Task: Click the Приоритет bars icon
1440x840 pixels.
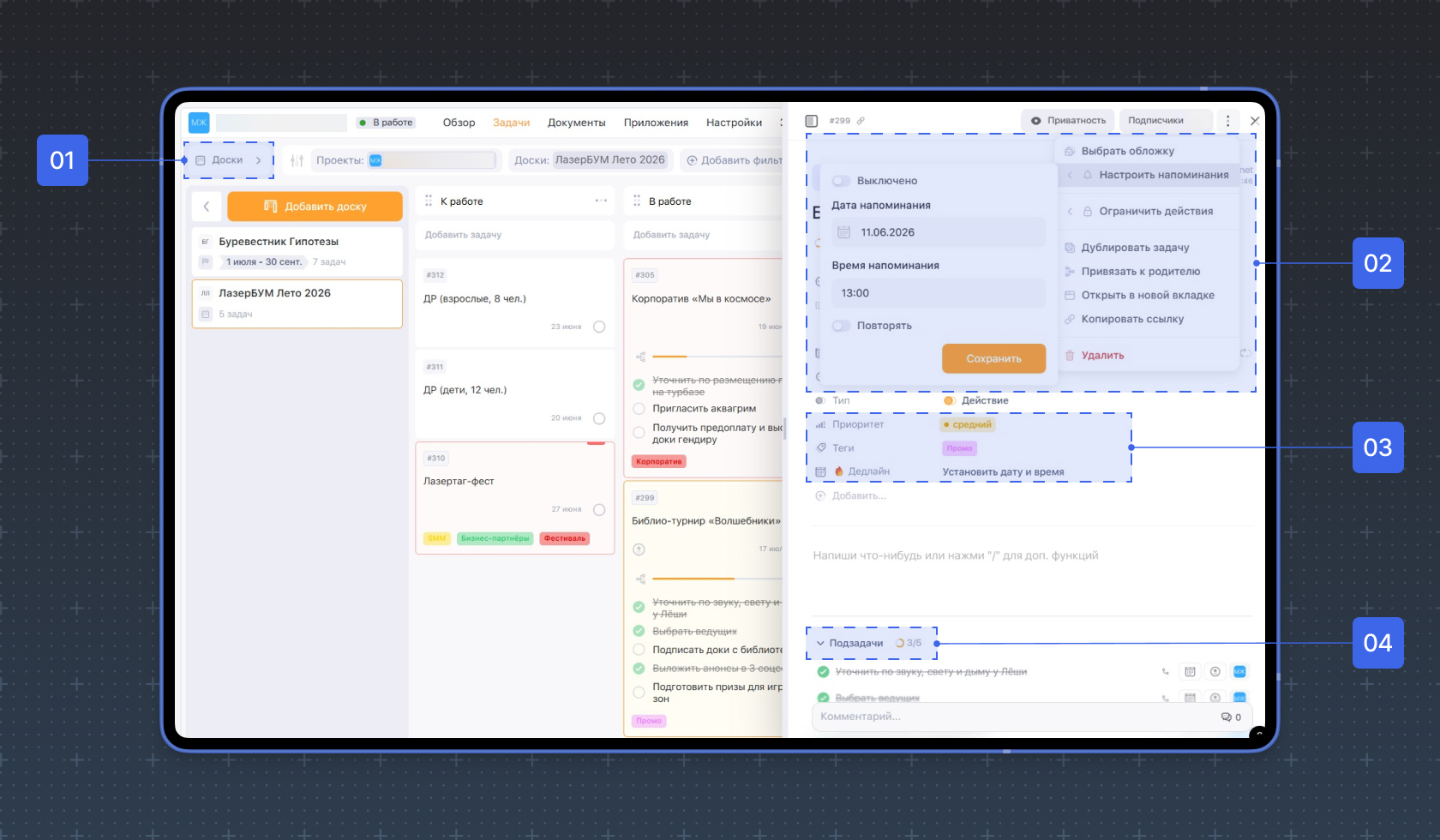Action: click(x=820, y=424)
